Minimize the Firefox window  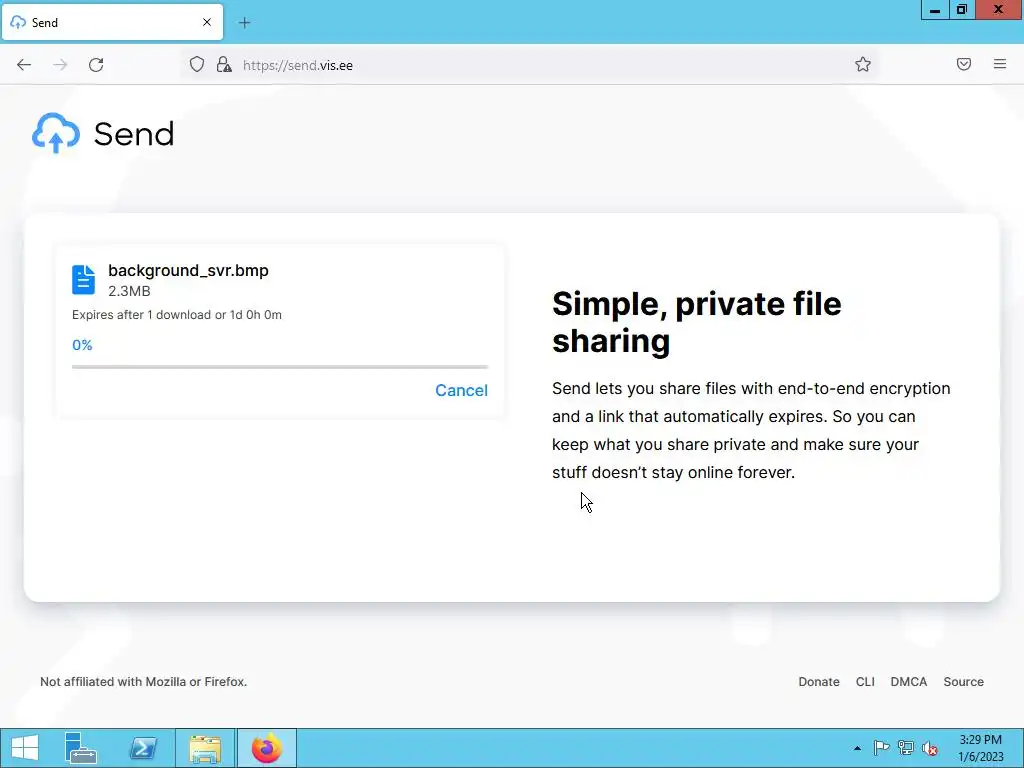(935, 10)
